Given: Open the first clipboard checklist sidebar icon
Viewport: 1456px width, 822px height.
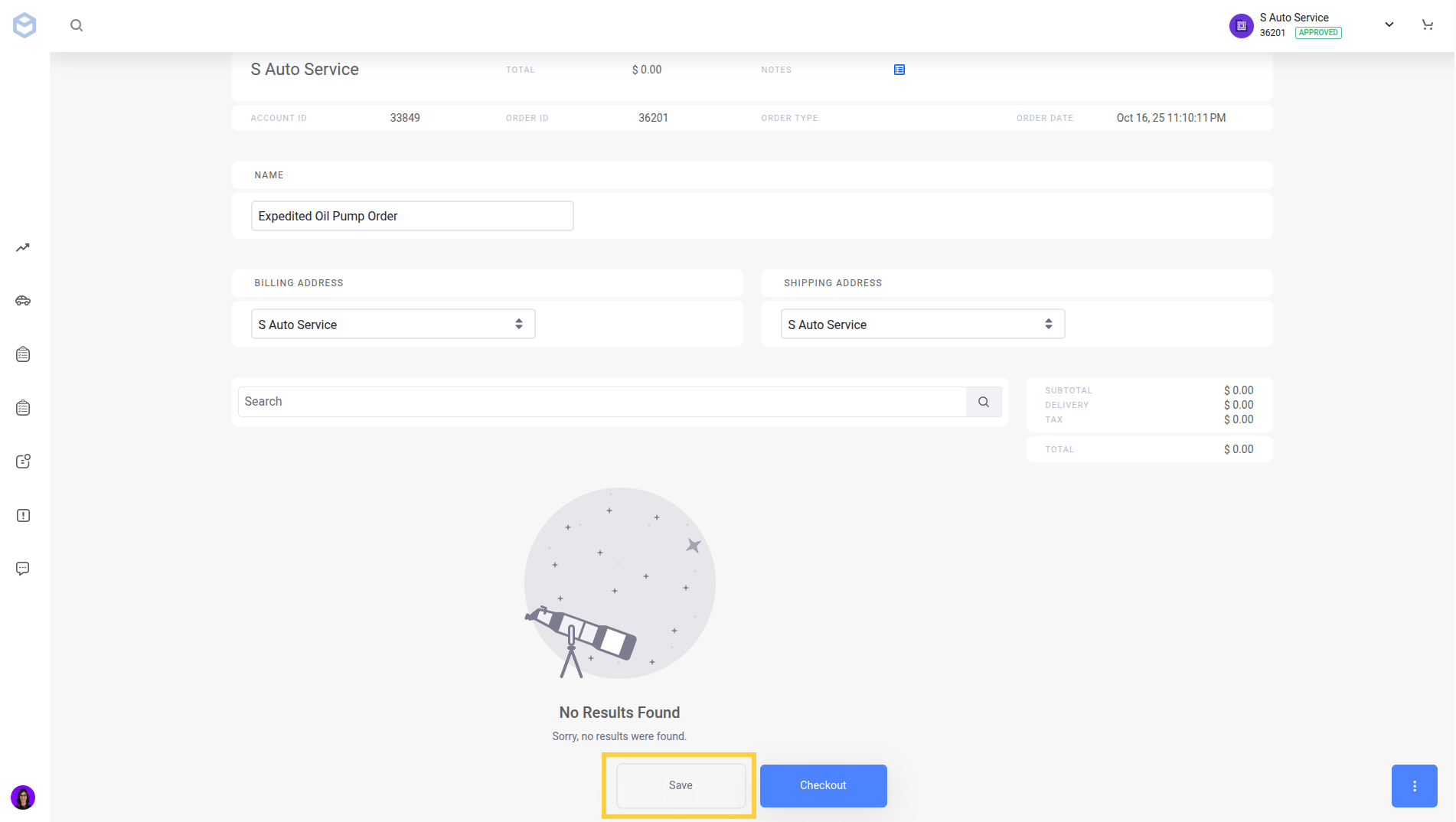Looking at the screenshot, I should click(x=22, y=354).
